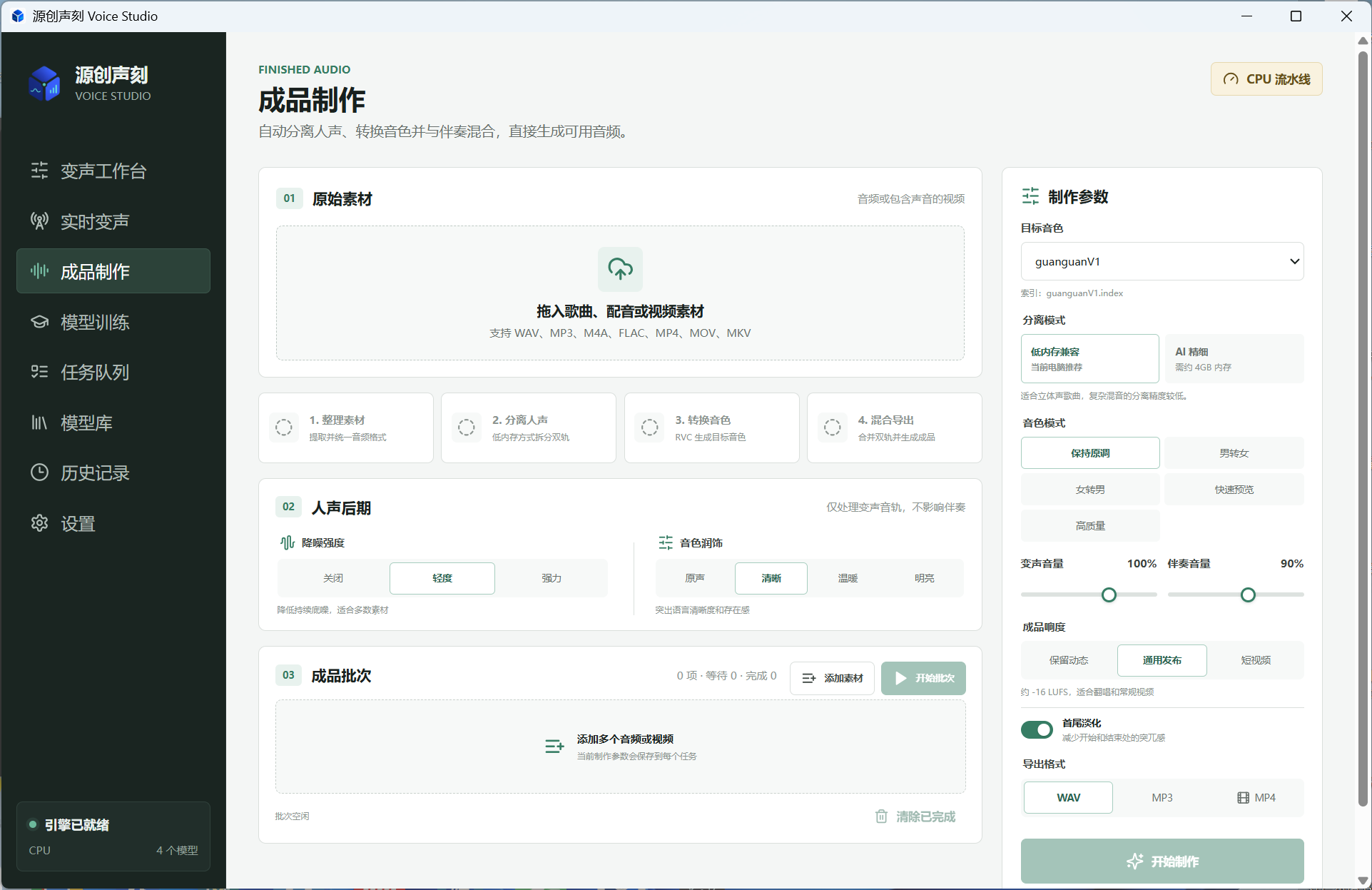Open 模型库 via its library icon

pyautogui.click(x=39, y=423)
